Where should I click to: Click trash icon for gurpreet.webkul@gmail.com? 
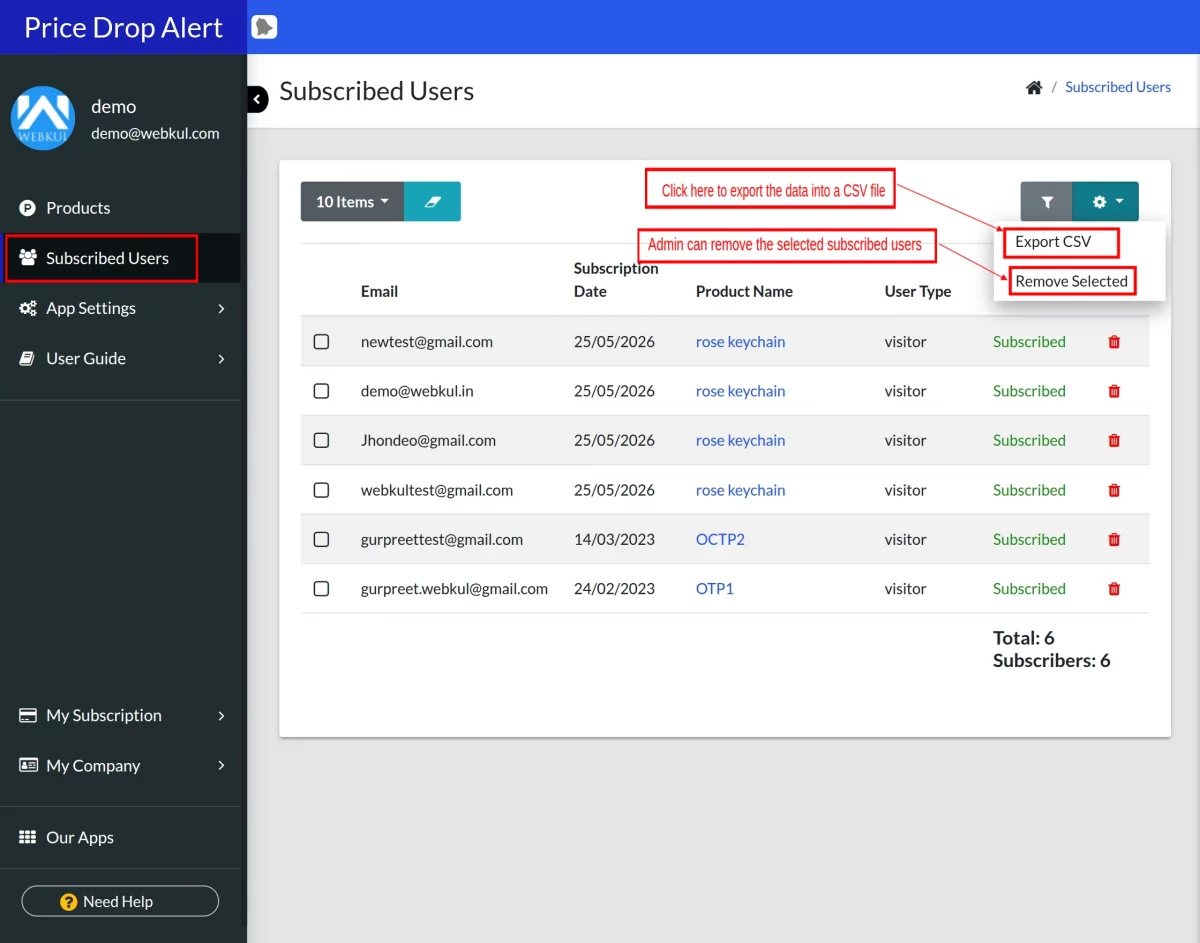[x=1114, y=589]
